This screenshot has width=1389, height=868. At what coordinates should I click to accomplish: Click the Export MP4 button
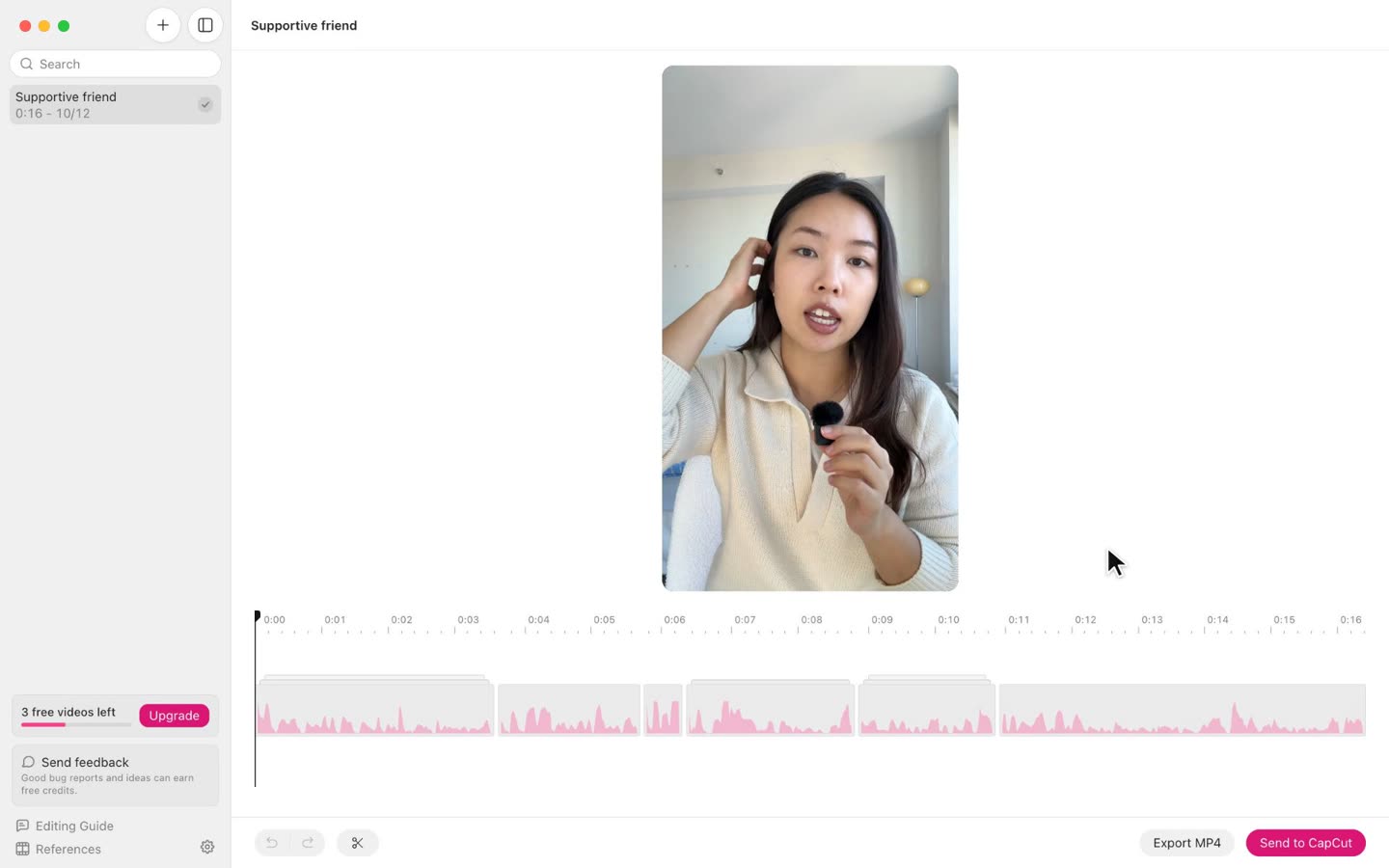point(1186,843)
